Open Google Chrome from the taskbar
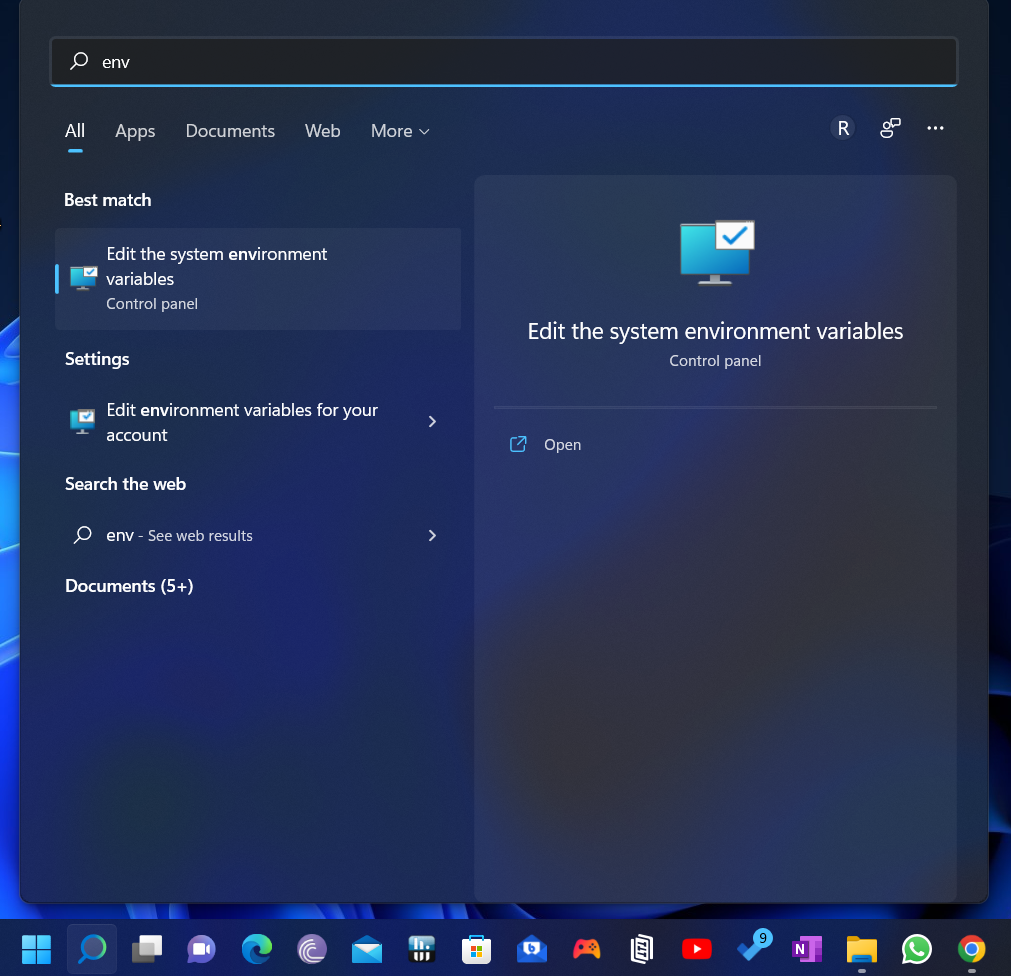 pyautogui.click(x=970, y=948)
